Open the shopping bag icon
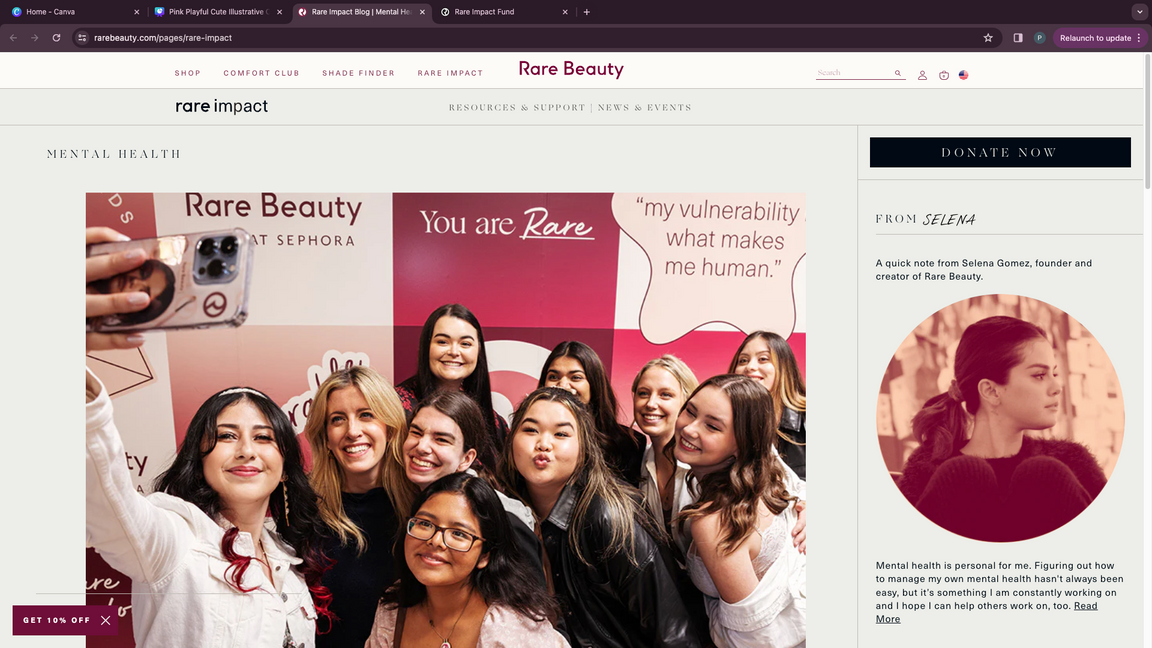 [x=943, y=75]
